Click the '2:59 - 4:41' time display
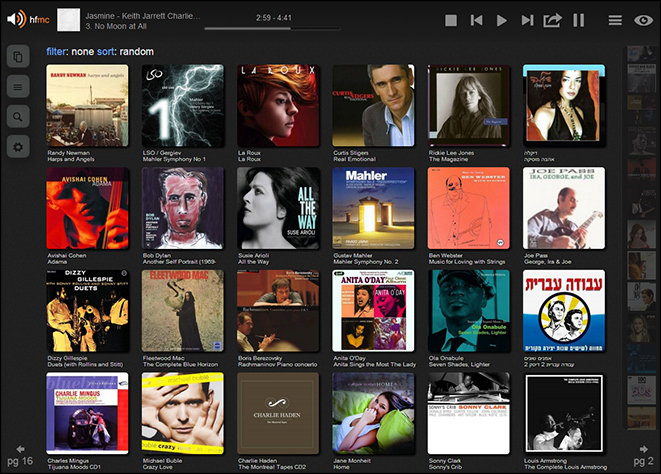 click(x=274, y=18)
